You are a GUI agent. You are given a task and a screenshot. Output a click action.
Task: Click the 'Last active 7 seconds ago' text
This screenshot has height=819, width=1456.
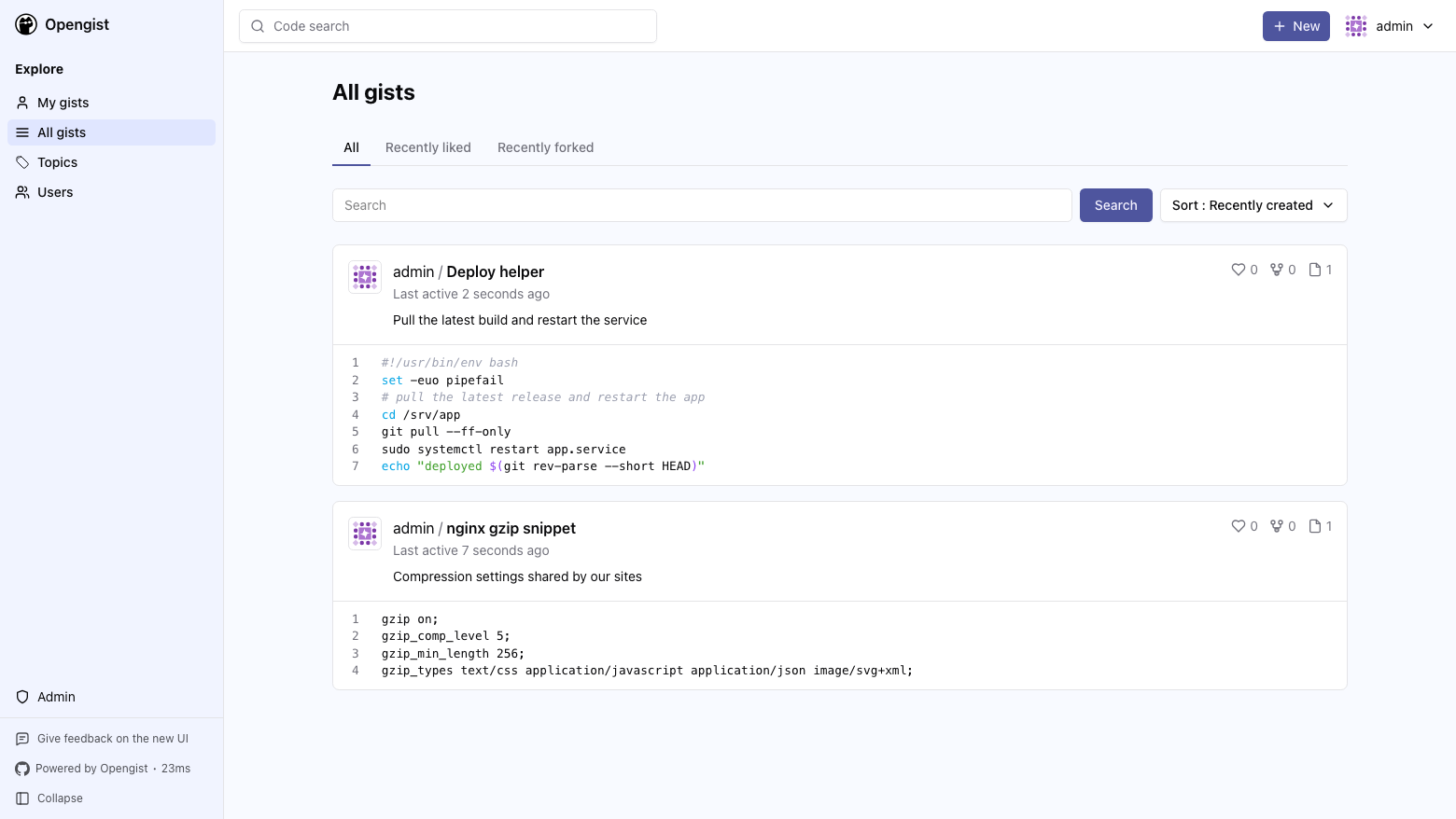coord(471,550)
